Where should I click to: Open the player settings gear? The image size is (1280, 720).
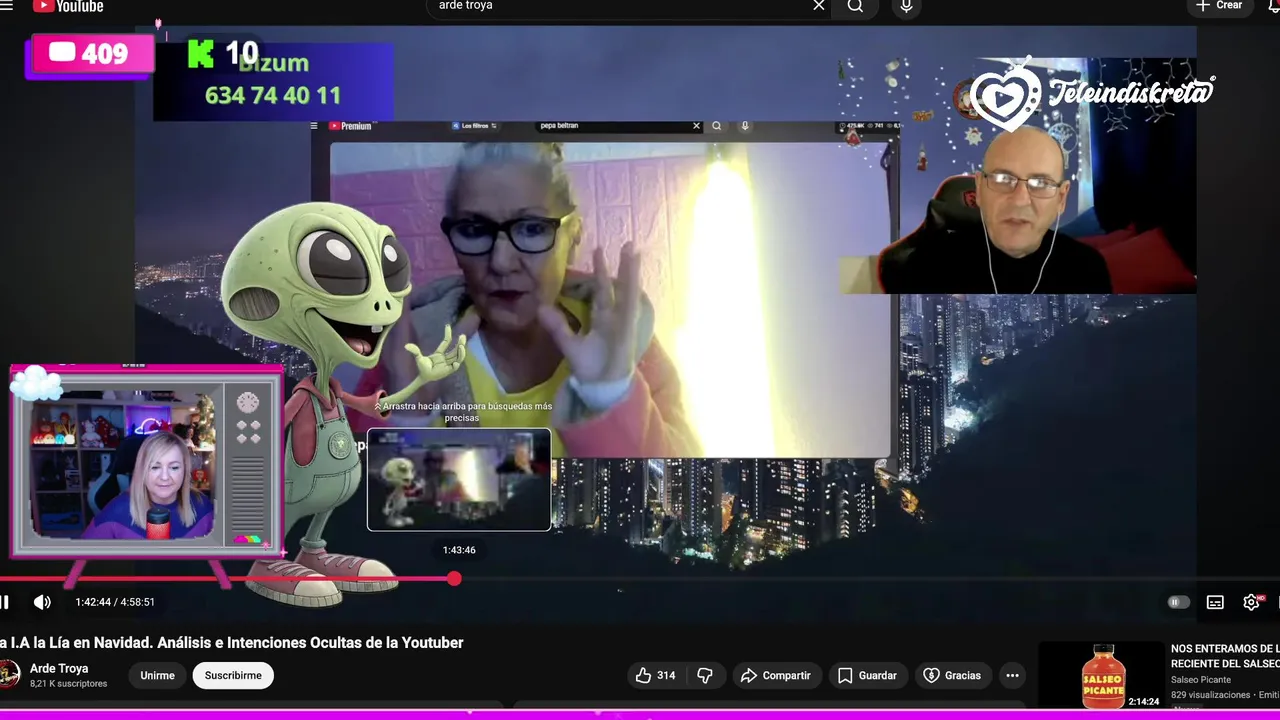tap(1251, 602)
